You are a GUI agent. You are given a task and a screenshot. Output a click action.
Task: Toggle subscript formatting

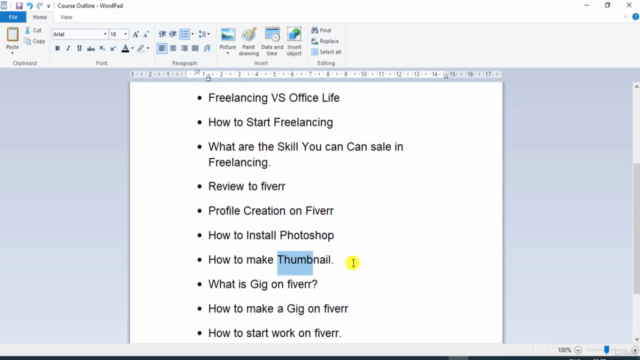click(102, 49)
